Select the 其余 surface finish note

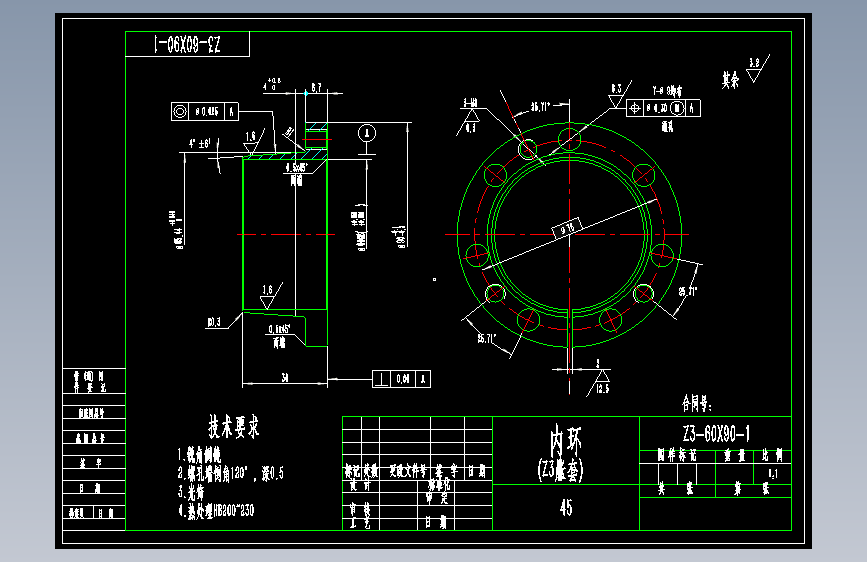click(x=730, y=80)
